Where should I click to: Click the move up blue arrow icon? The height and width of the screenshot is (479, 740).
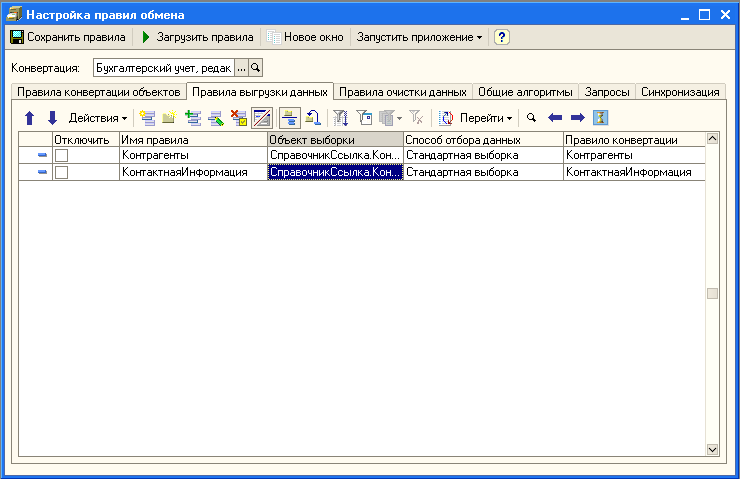point(30,118)
